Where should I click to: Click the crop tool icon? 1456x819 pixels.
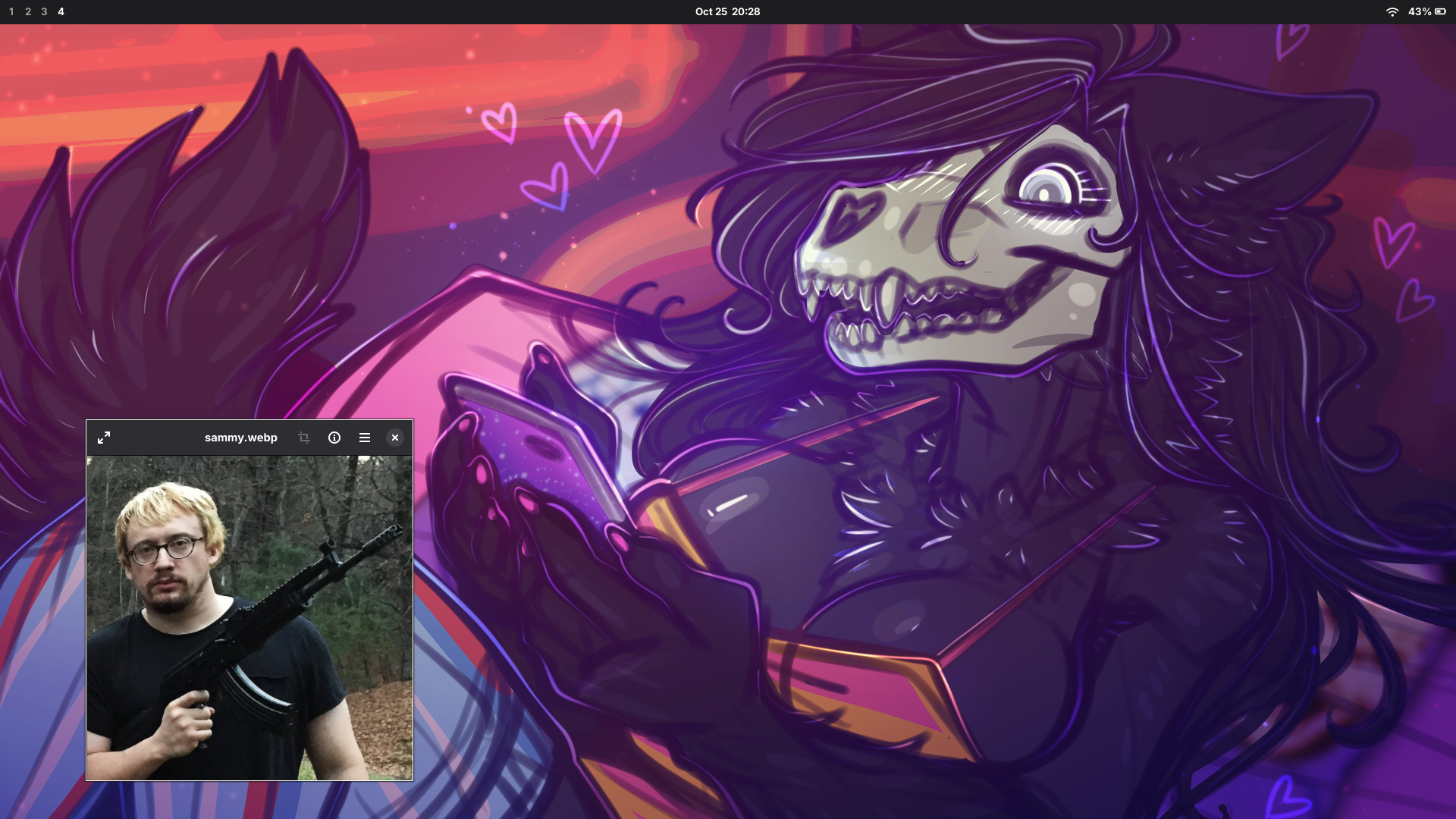[304, 438]
